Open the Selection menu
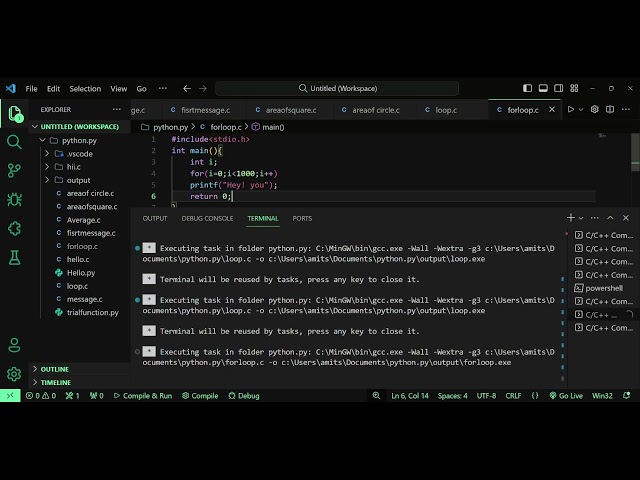Image resolution: width=640 pixels, height=480 pixels. (x=85, y=89)
